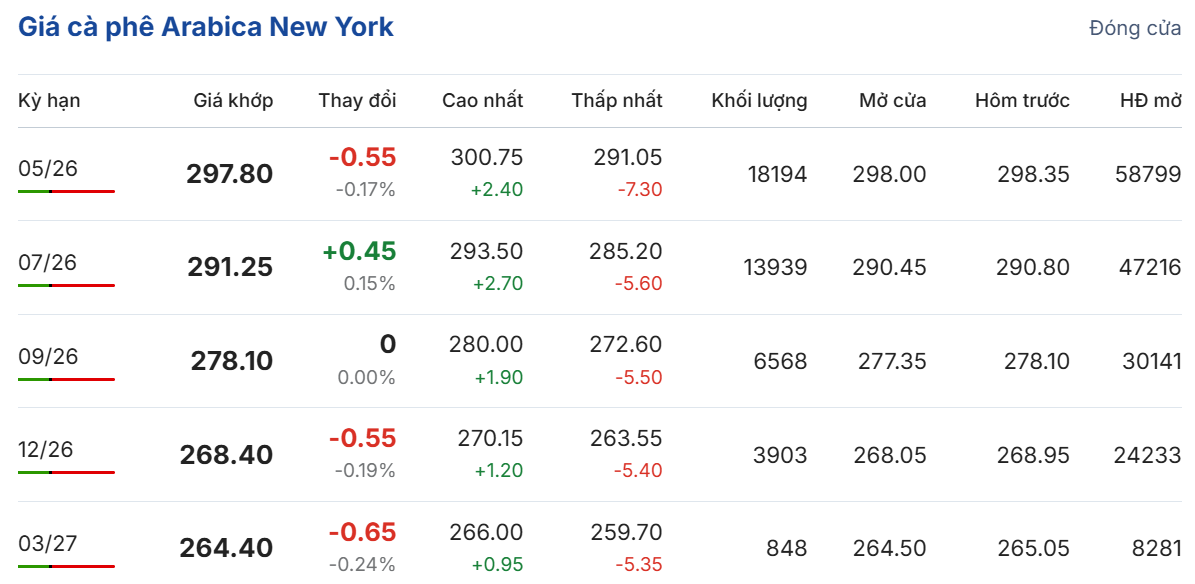1195x584 pixels.
Task: Click the 'Thay đổi' column header
Action: pos(357,100)
